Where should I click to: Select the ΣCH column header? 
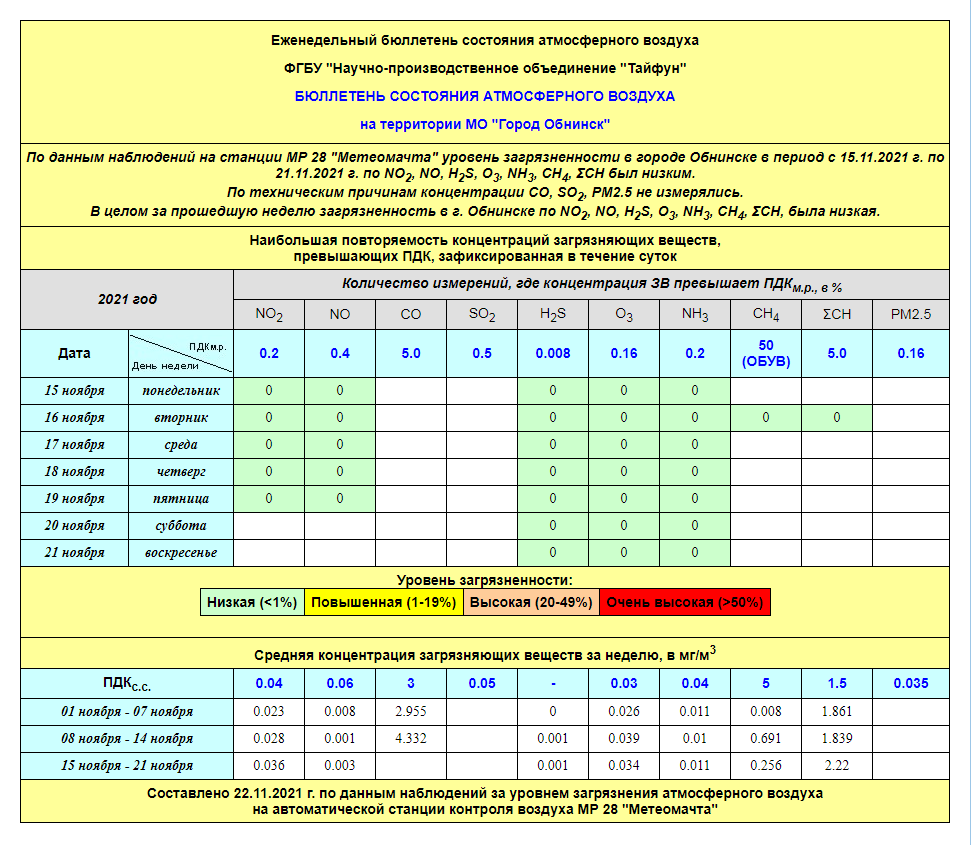837,314
